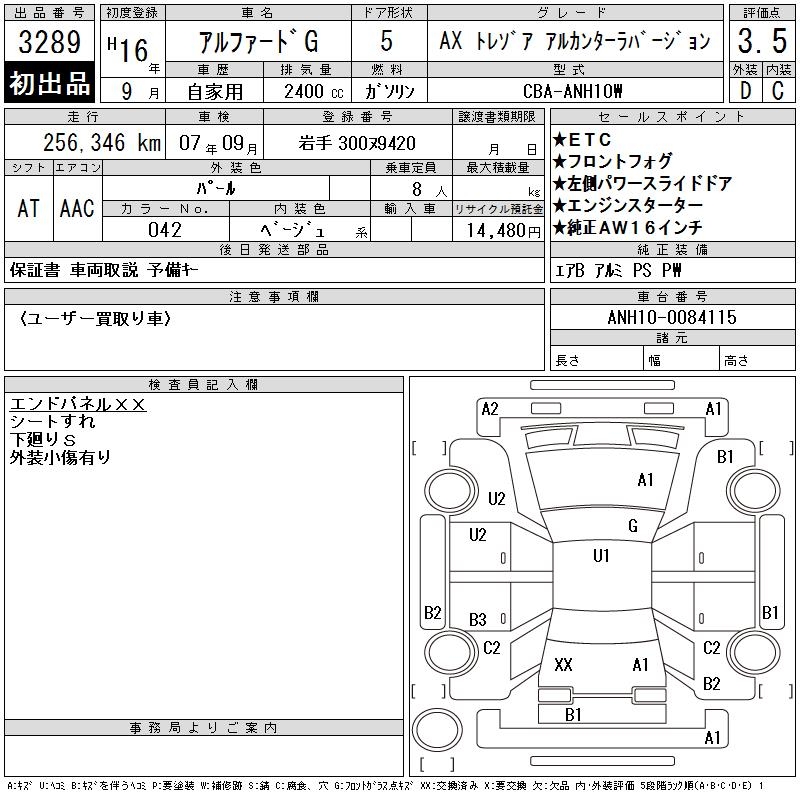Click the registration year H16
Screen dimensions: 800x800
point(128,49)
